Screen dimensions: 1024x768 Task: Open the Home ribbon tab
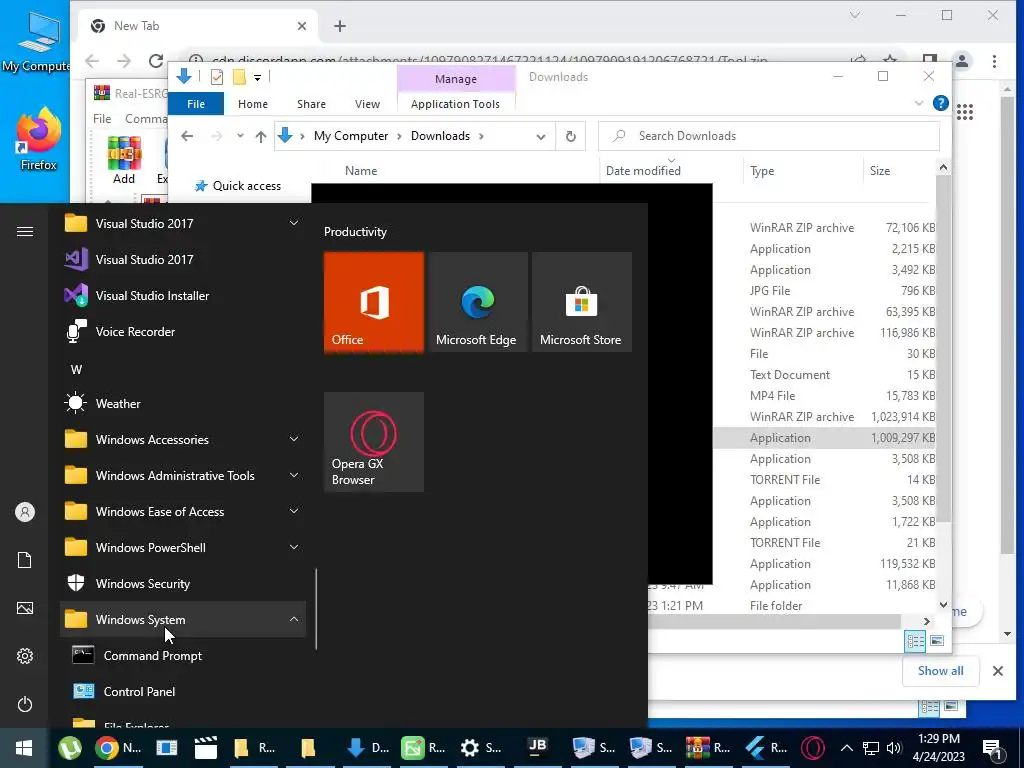coord(253,104)
